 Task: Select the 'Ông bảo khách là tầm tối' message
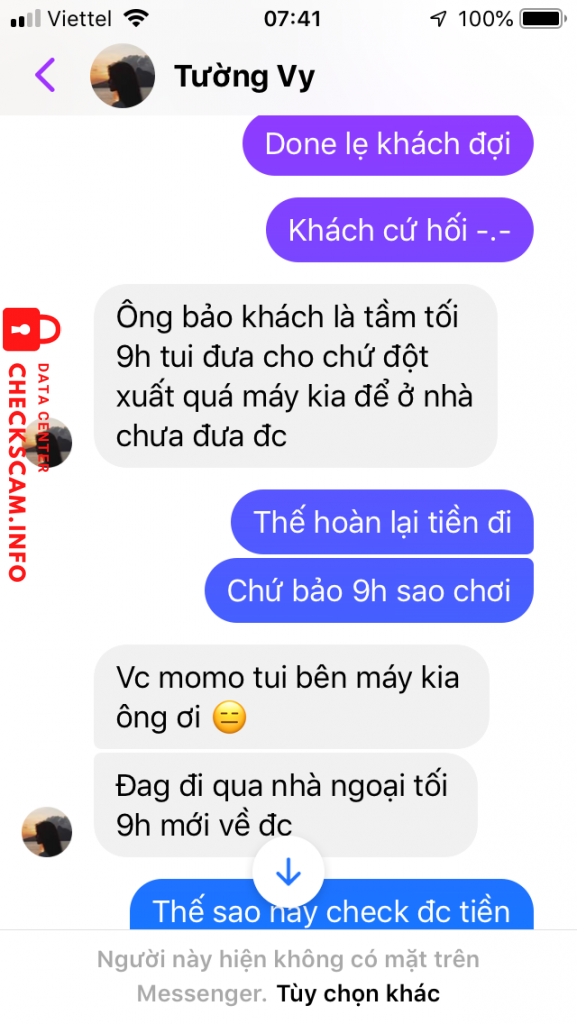coord(295,376)
